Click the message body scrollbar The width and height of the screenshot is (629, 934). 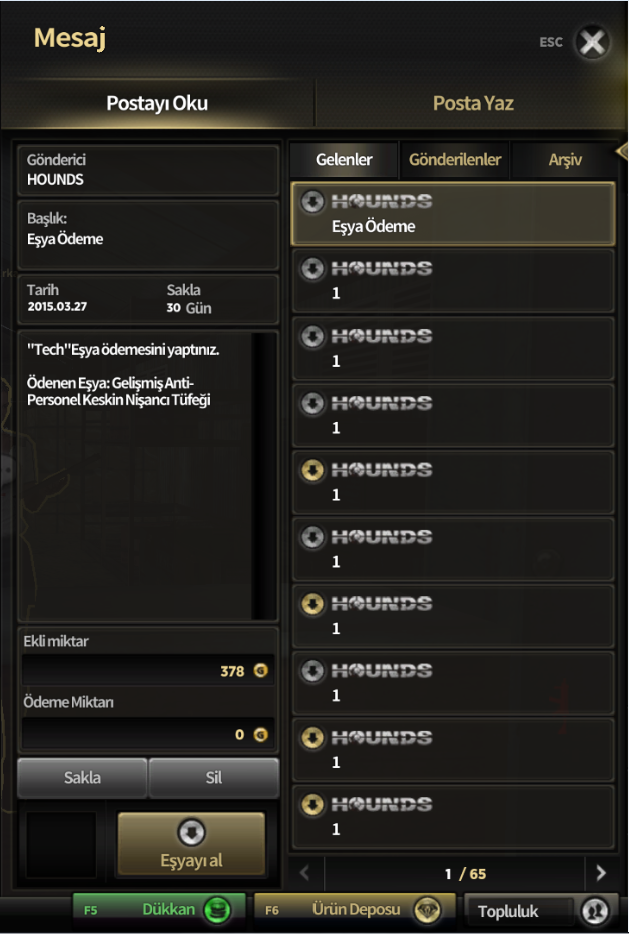(263, 475)
